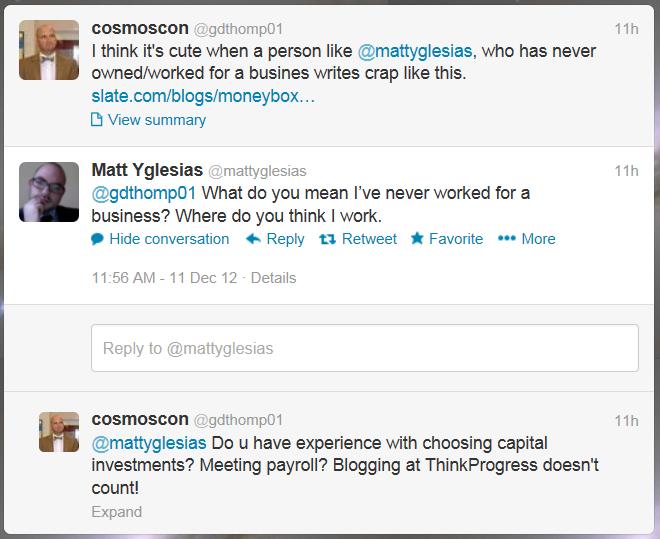Expand View summary on the first tweet
Image resolution: width=660 pixels, height=539 pixels.
[x=156, y=120]
